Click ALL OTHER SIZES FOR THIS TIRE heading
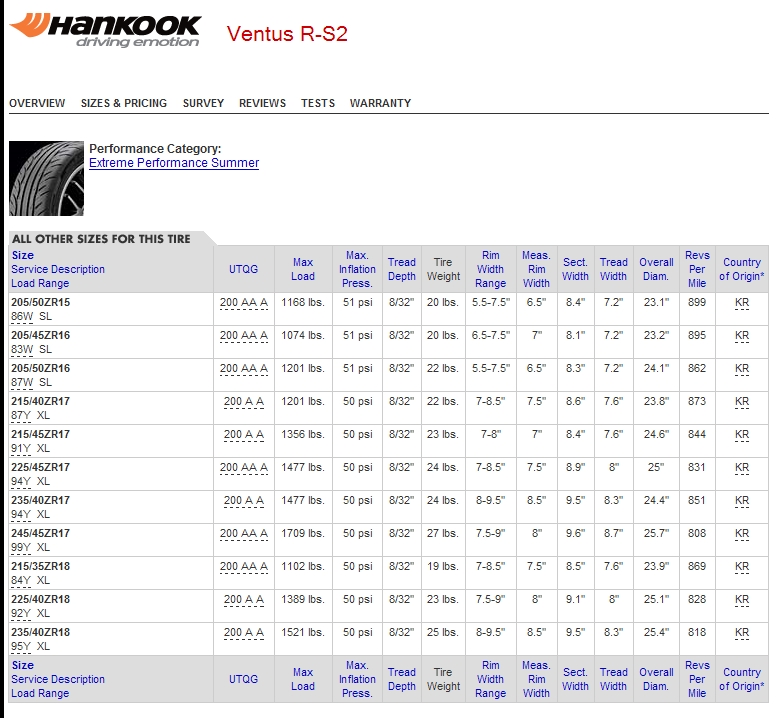Screen dimensions: 784x718 (101, 239)
